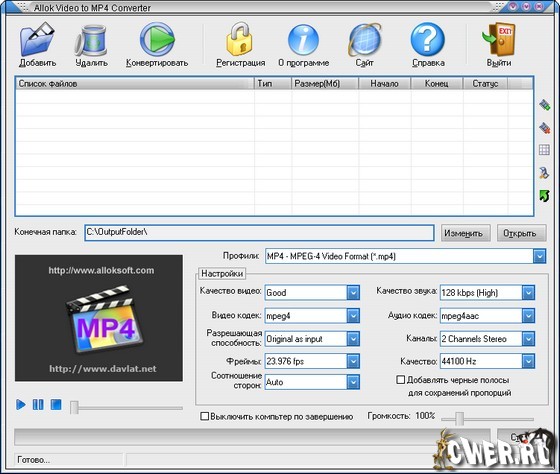The height and width of the screenshot is (474, 560).
Task: Visit website via Сайт globe icon
Action: click(365, 40)
